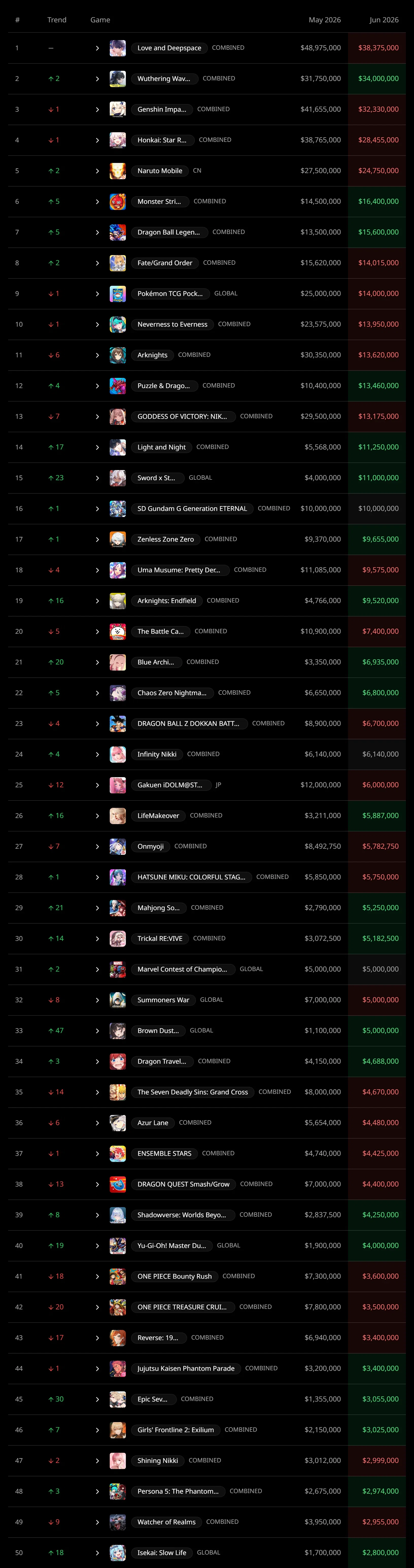
Task: Expand the Summoners War row chevron
Action: 97,1000
